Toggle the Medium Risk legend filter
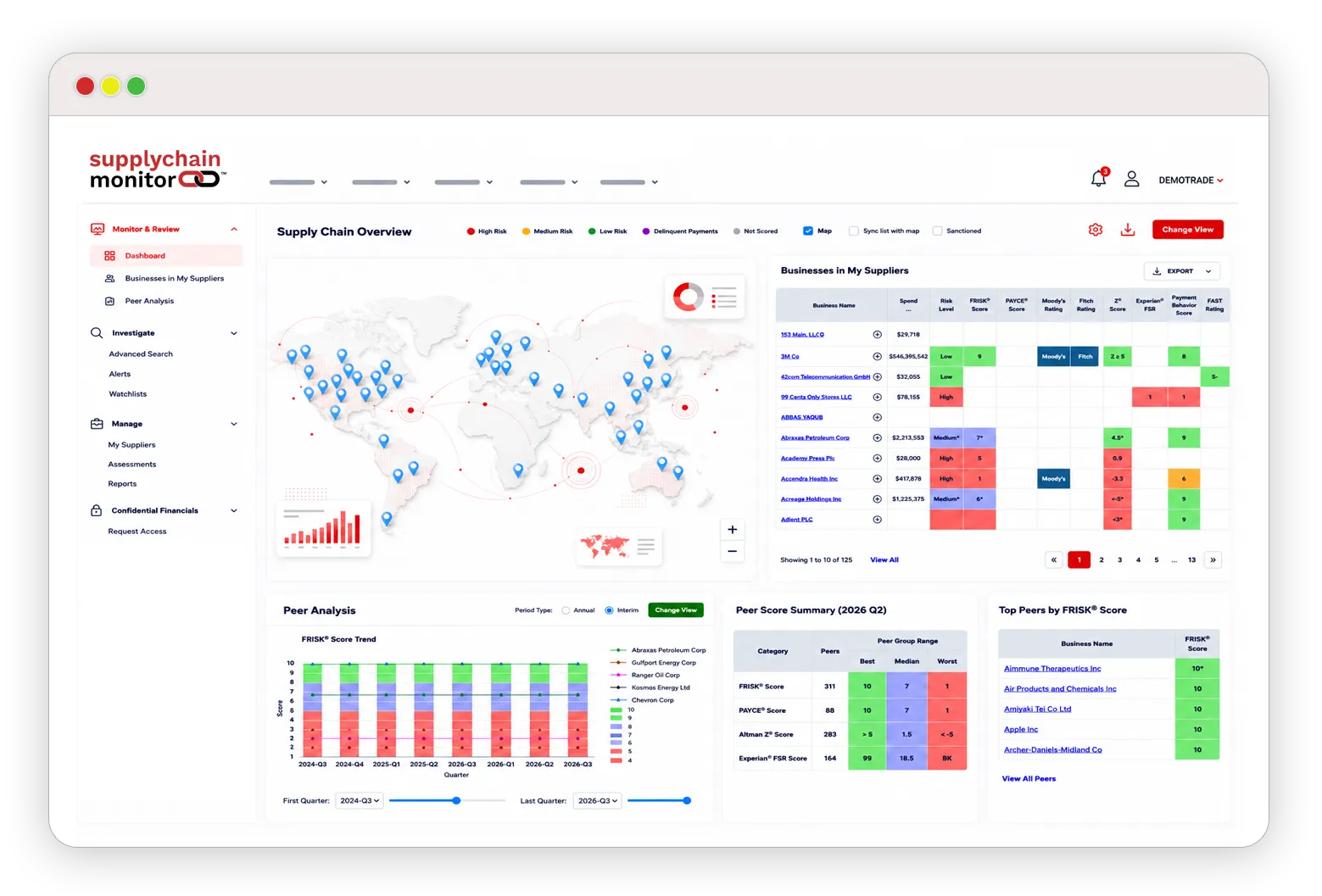Viewport: 1322px width, 896px height. (547, 231)
